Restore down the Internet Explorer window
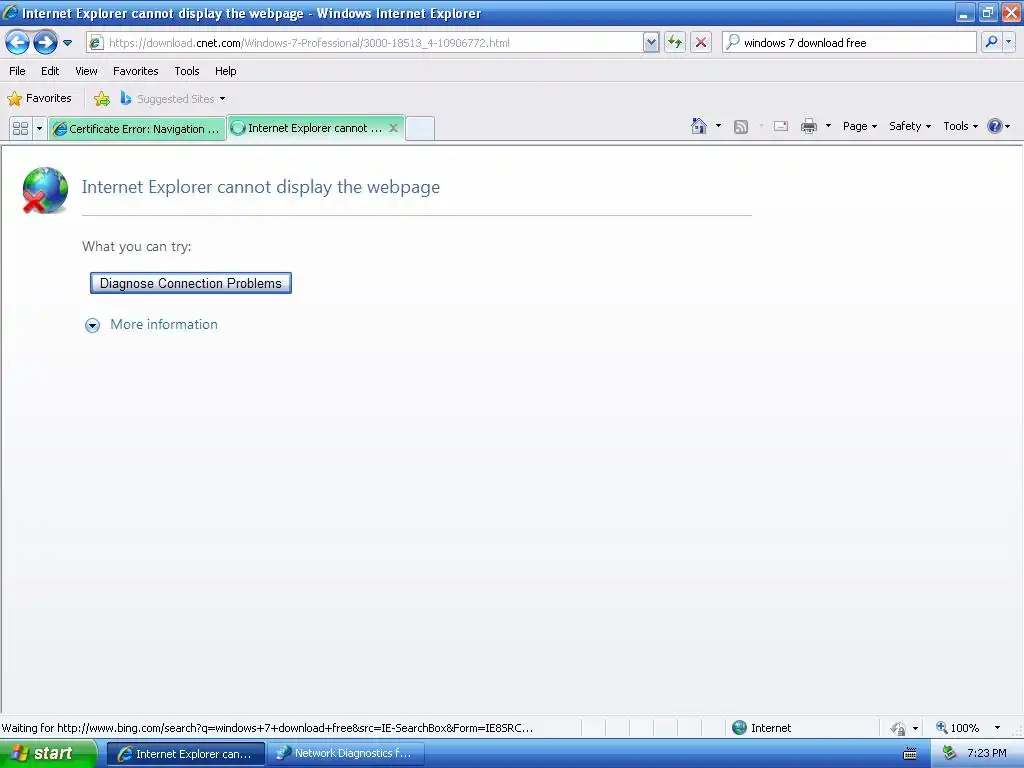 [x=988, y=12]
